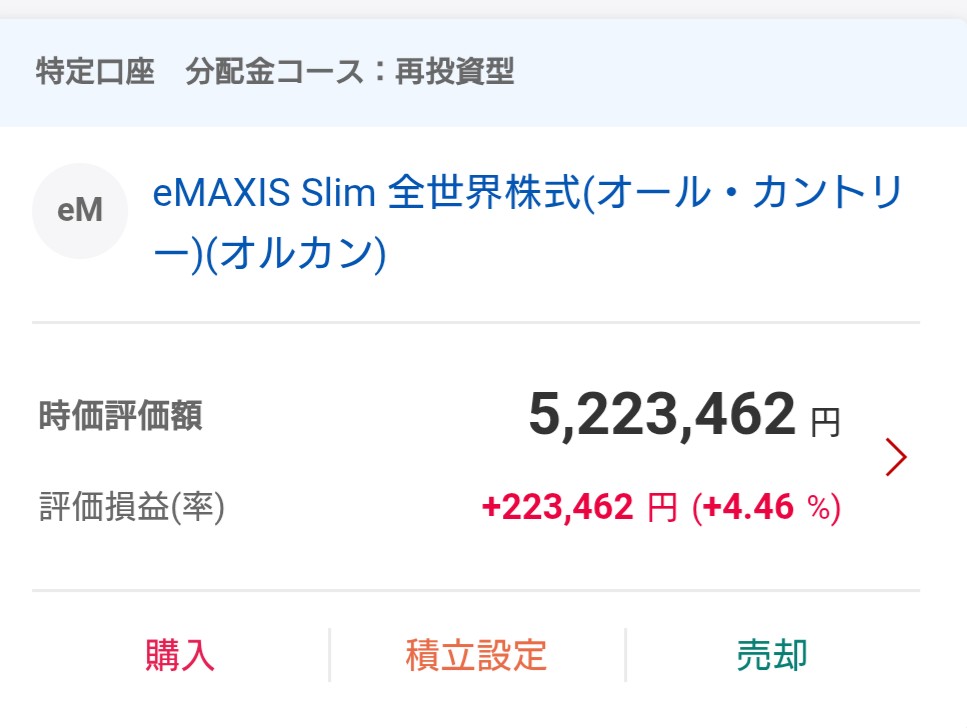Click the round eM fund icon
The image size is (967, 728).
click(x=80, y=211)
